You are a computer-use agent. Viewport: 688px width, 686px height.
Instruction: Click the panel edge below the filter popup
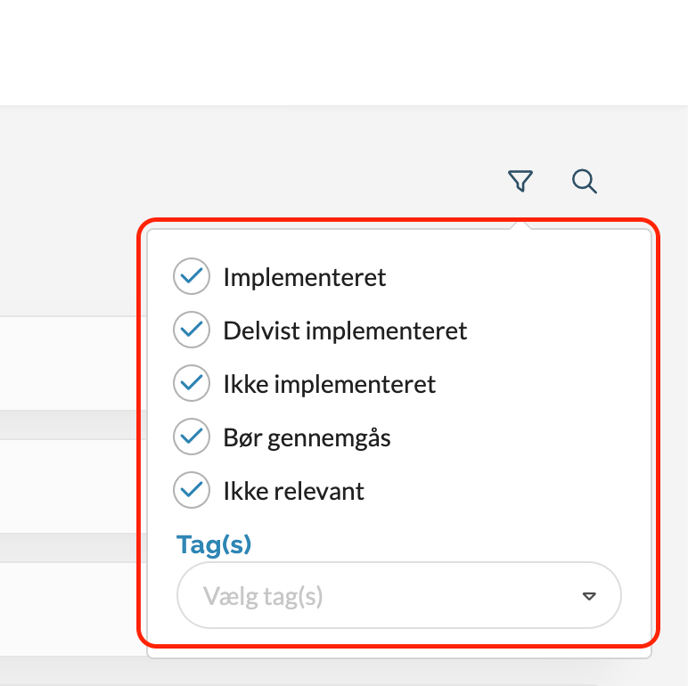coord(400,654)
